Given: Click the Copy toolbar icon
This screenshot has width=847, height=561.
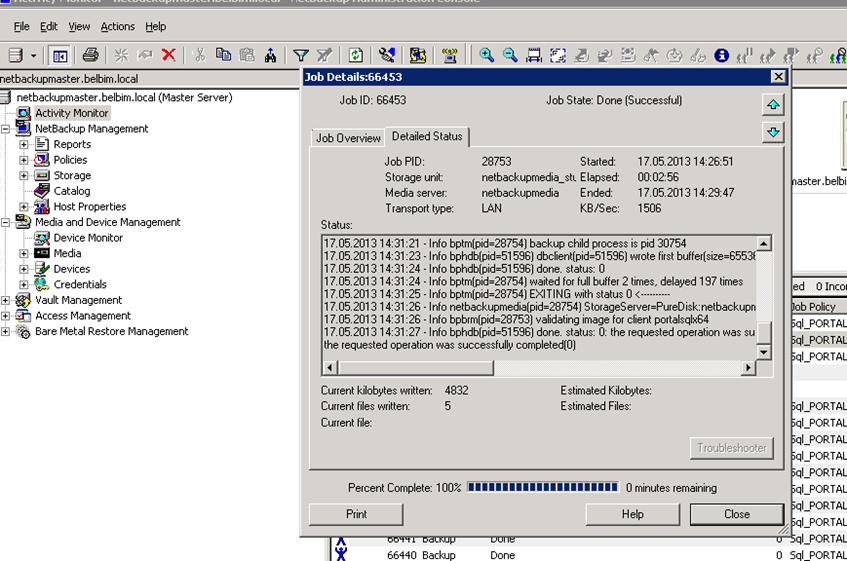Looking at the screenshot, I should point(223,55).
